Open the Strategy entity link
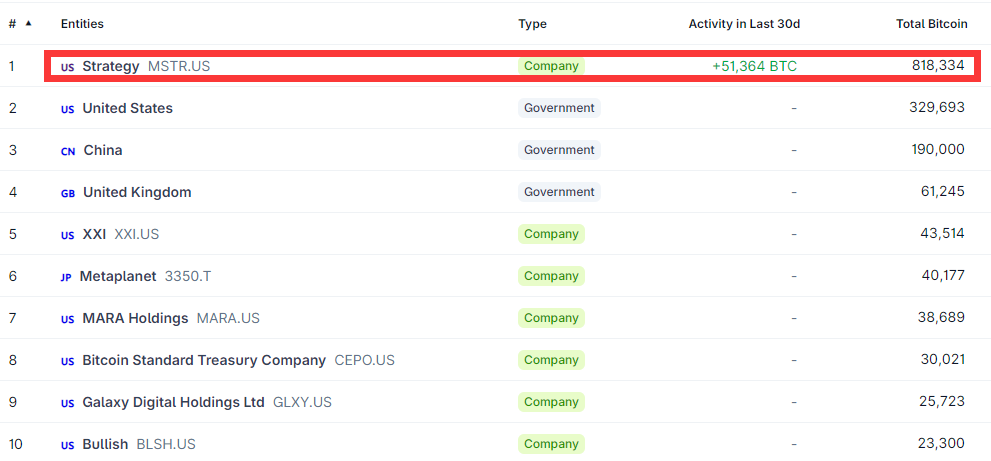 tap(111, 66)
